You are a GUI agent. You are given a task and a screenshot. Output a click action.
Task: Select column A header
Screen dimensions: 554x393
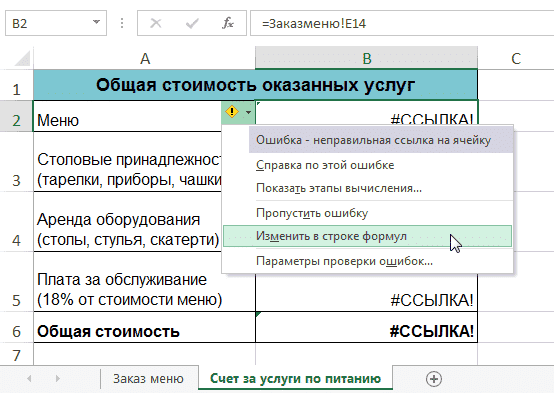pos(145,58)
